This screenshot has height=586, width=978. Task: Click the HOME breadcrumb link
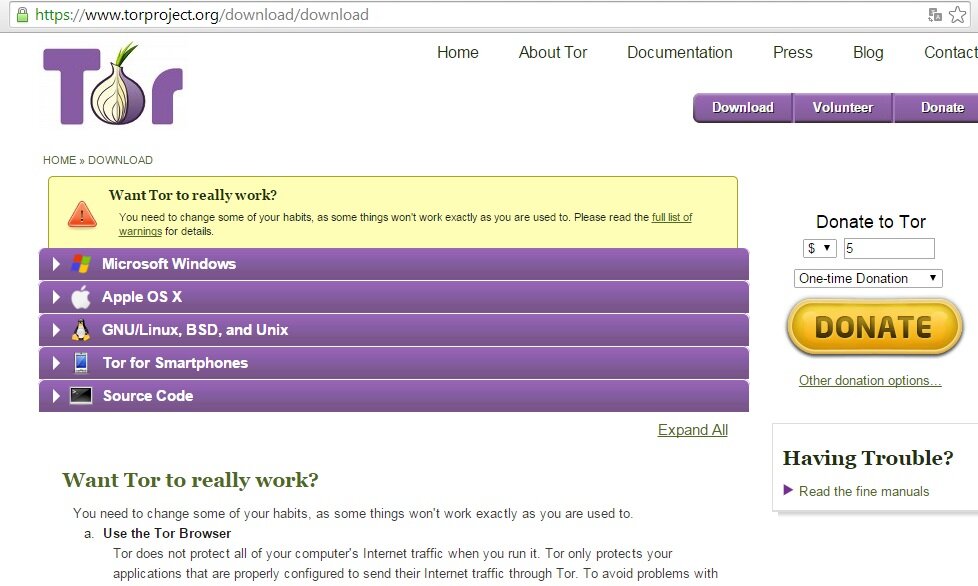pyautogui.click(x=59, y=160)
